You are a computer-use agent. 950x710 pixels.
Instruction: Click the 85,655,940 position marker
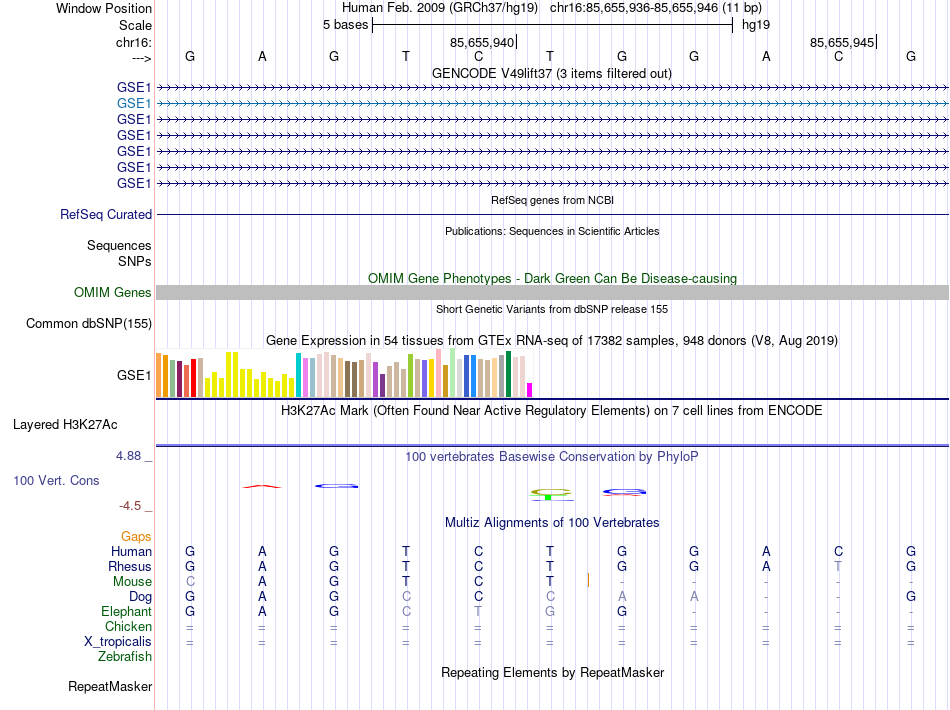click(x=483, y=42)
